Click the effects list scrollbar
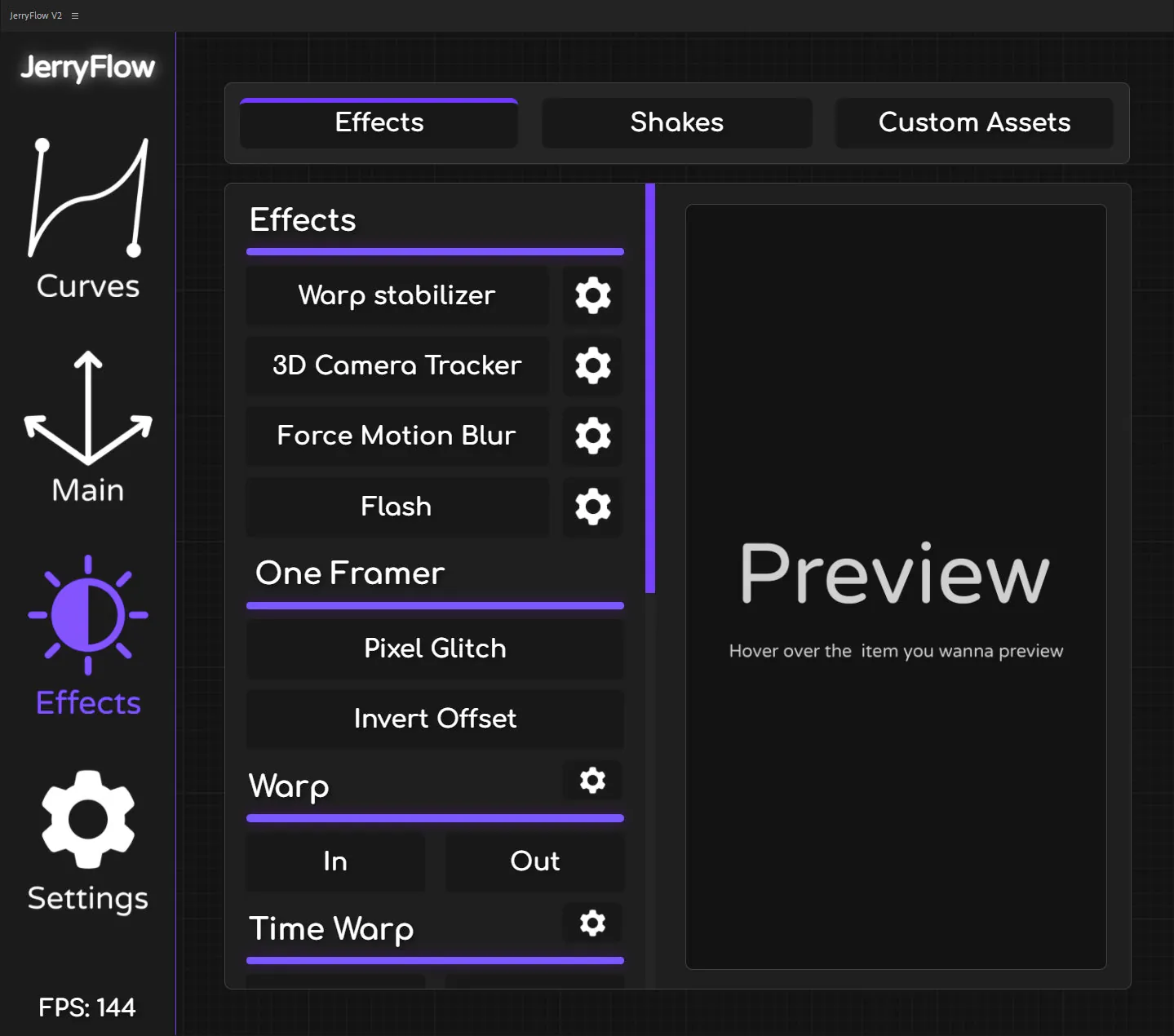This screenshot has height=1036, width=1174. [x=649, y=383]
